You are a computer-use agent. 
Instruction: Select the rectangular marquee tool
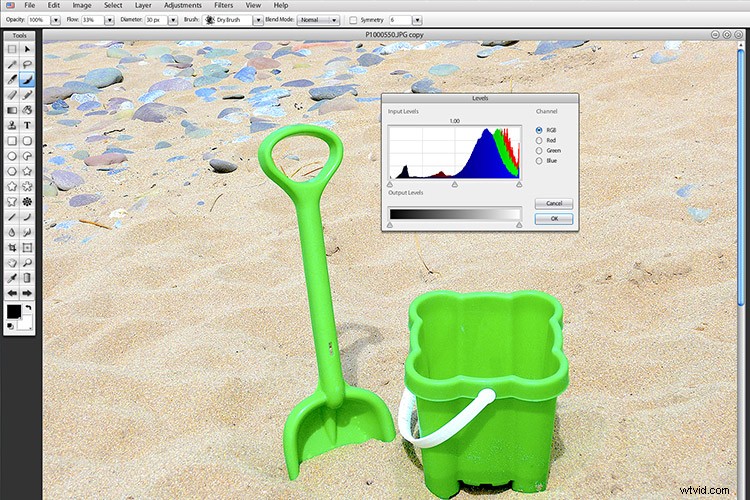(11, 48)
